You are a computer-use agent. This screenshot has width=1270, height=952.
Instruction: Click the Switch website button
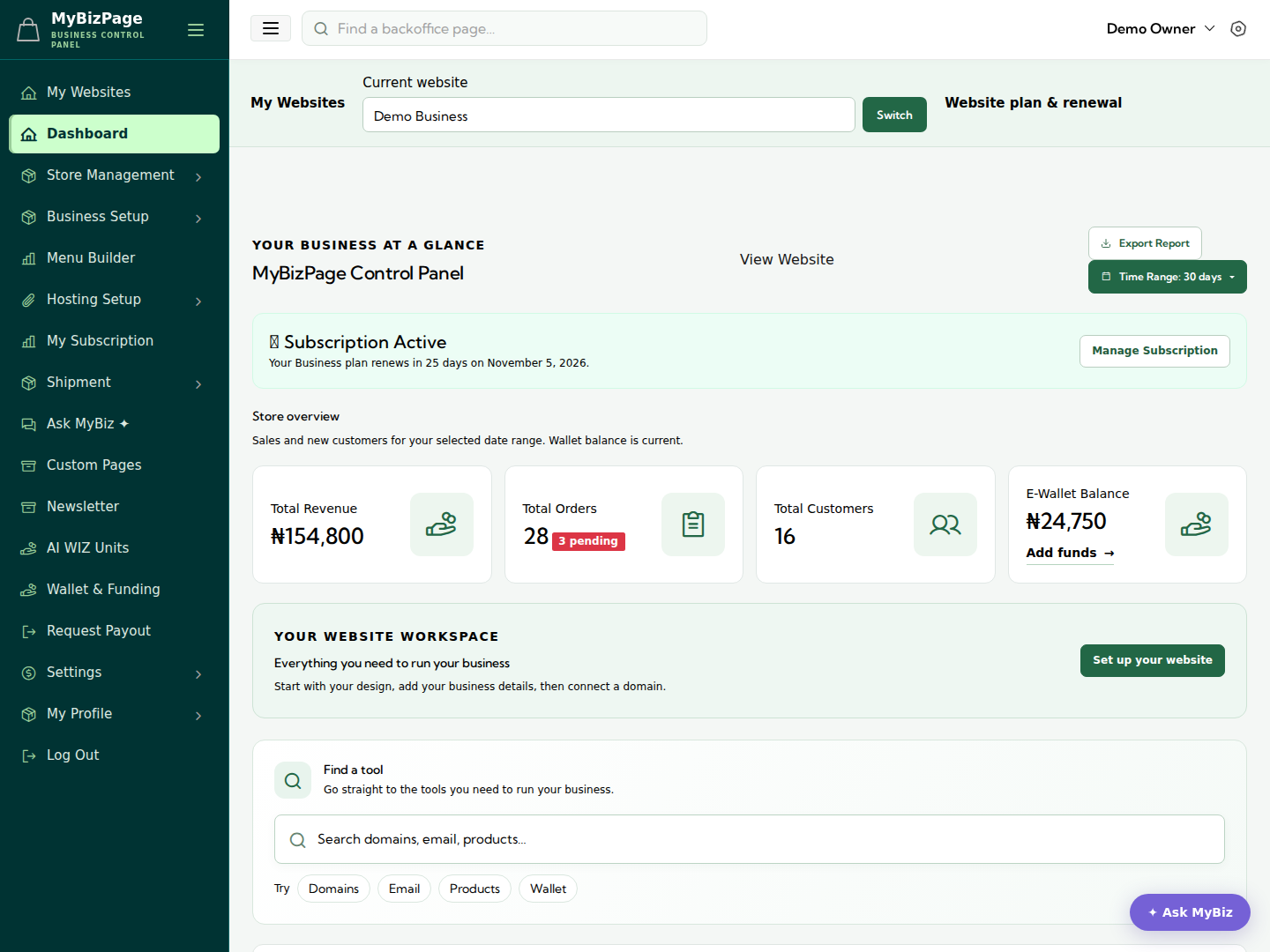click(894, 115)
